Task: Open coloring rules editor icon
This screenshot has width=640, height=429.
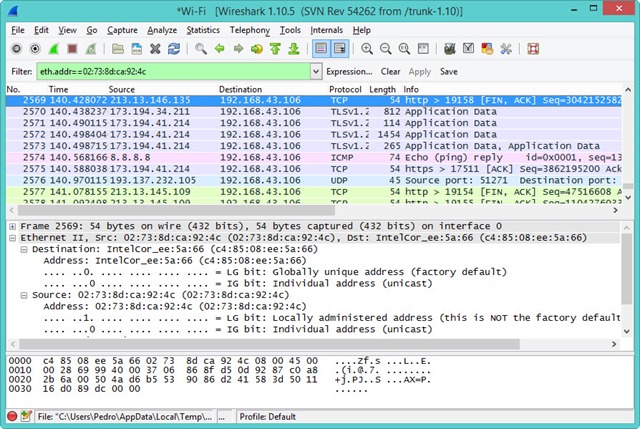Action: [487, 49]
